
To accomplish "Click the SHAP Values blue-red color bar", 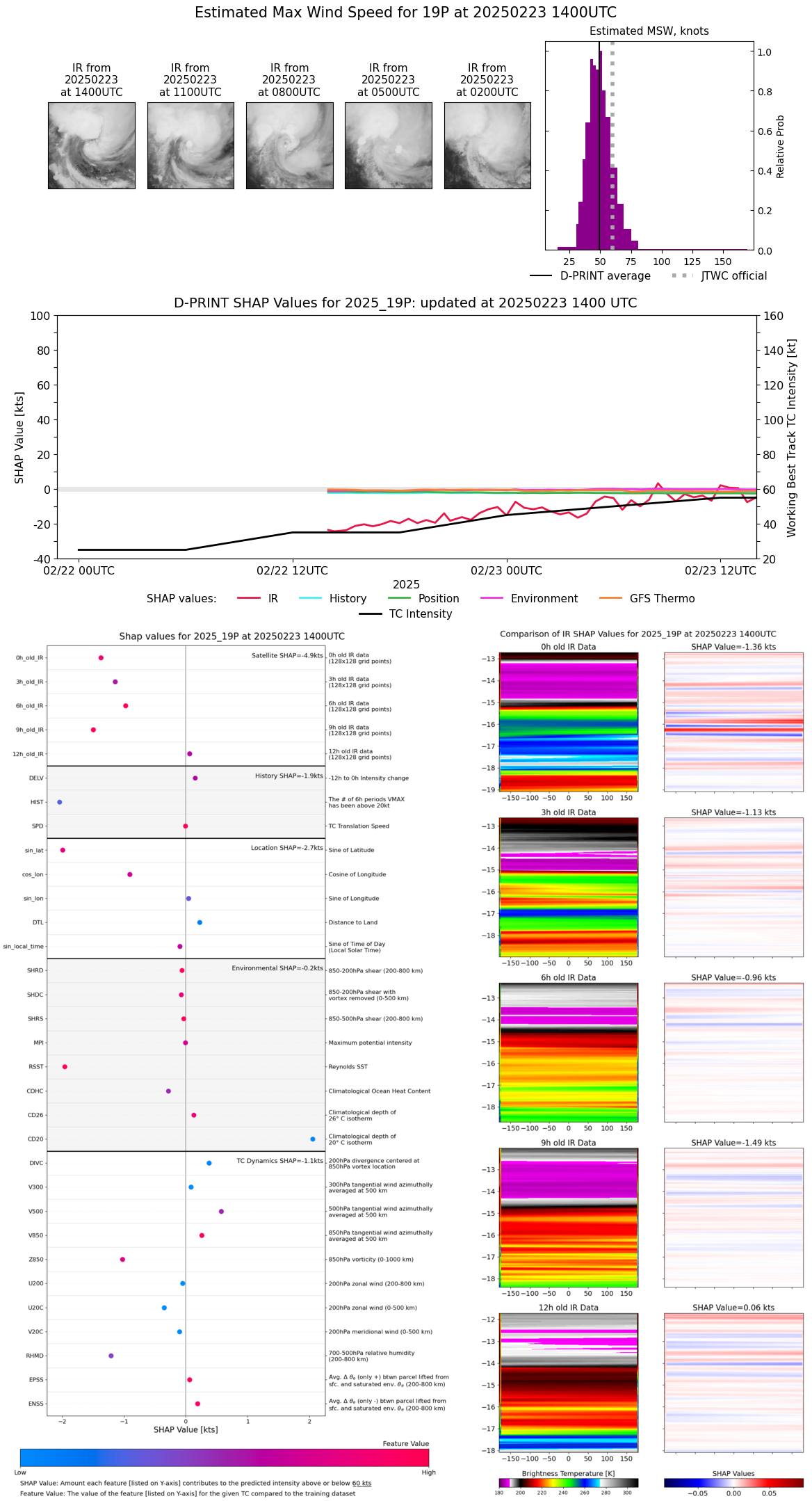I will (x=733, y=1482).
